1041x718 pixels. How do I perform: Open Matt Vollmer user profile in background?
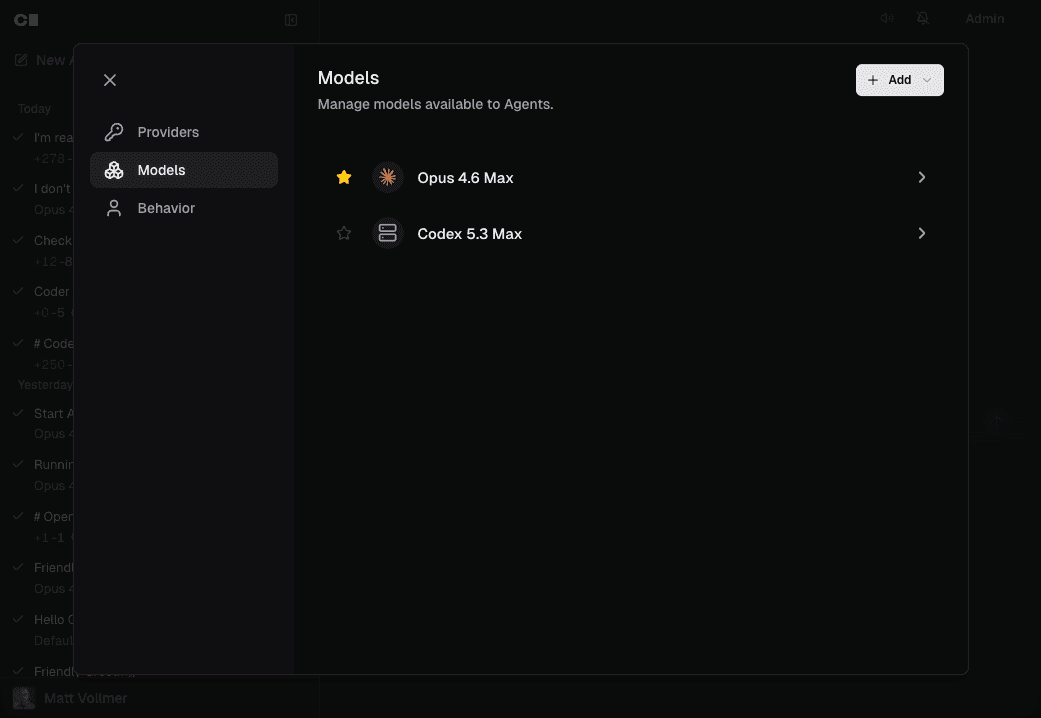pos(70,698)
